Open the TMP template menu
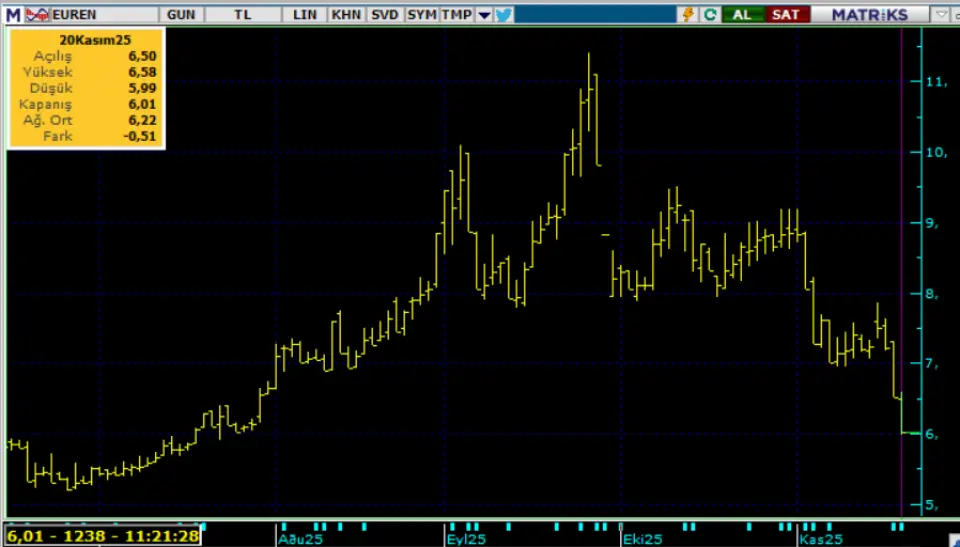960x547 pixels. click(457, 15)
